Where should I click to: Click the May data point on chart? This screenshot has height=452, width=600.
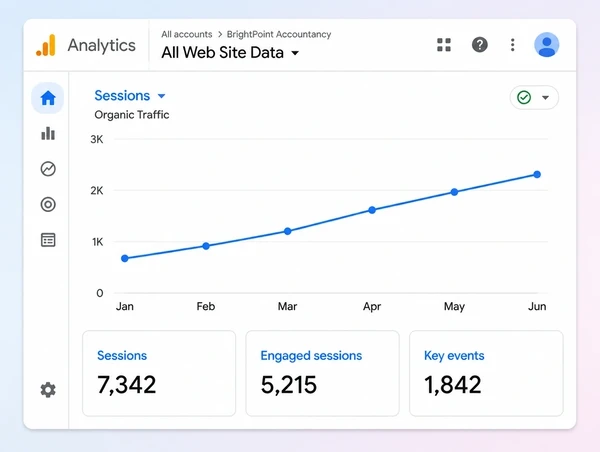coord(454,192)
